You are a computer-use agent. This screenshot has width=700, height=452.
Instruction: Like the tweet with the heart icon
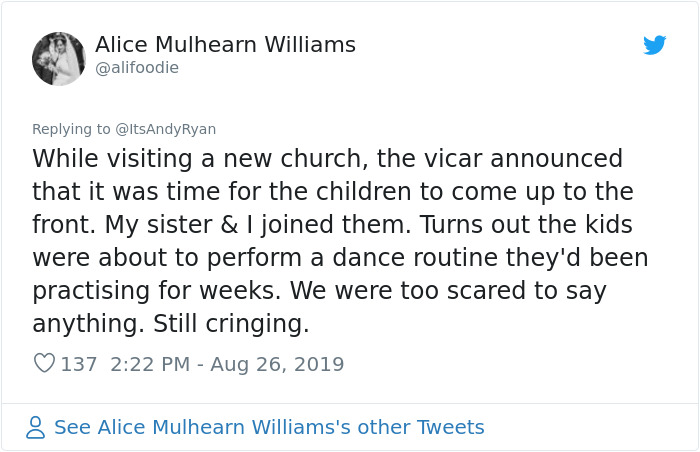point(44,364)
